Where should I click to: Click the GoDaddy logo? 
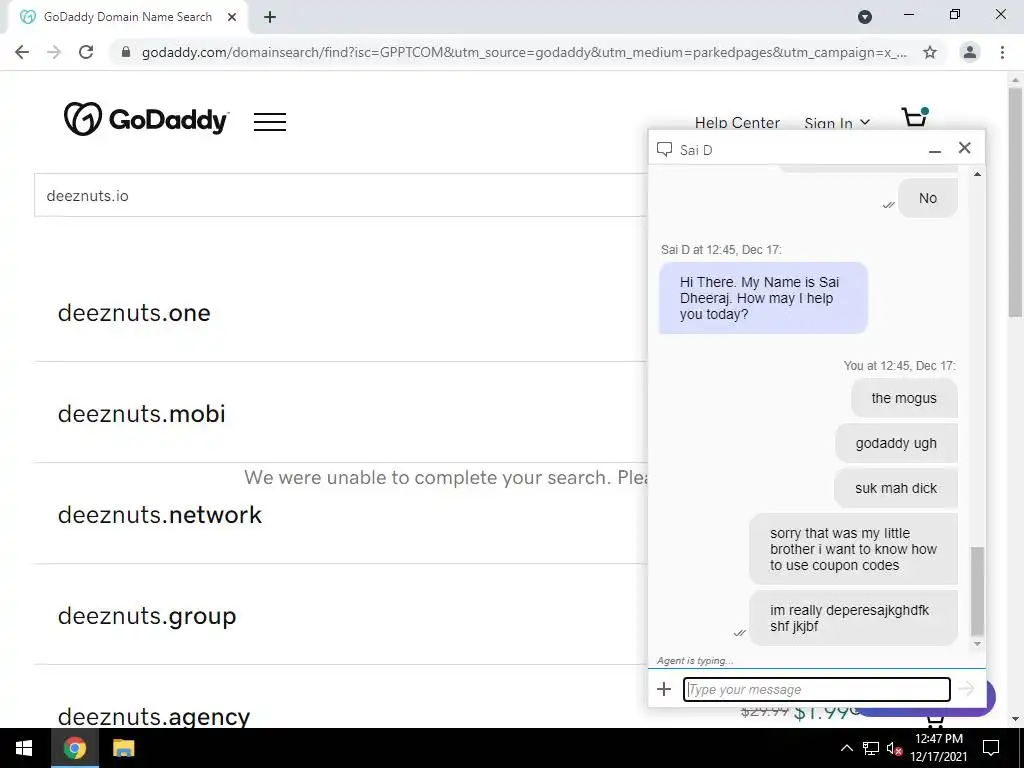point(146,120)
